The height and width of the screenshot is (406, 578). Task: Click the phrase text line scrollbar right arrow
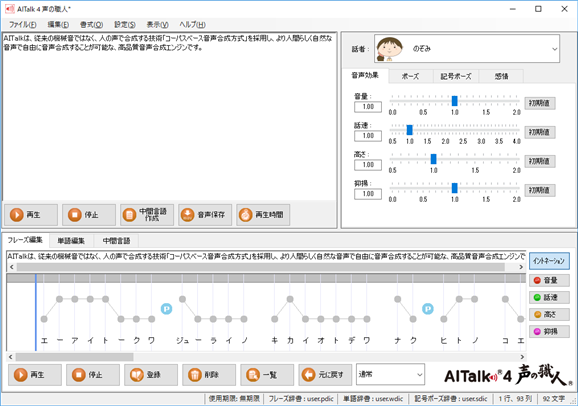(521, 267)
